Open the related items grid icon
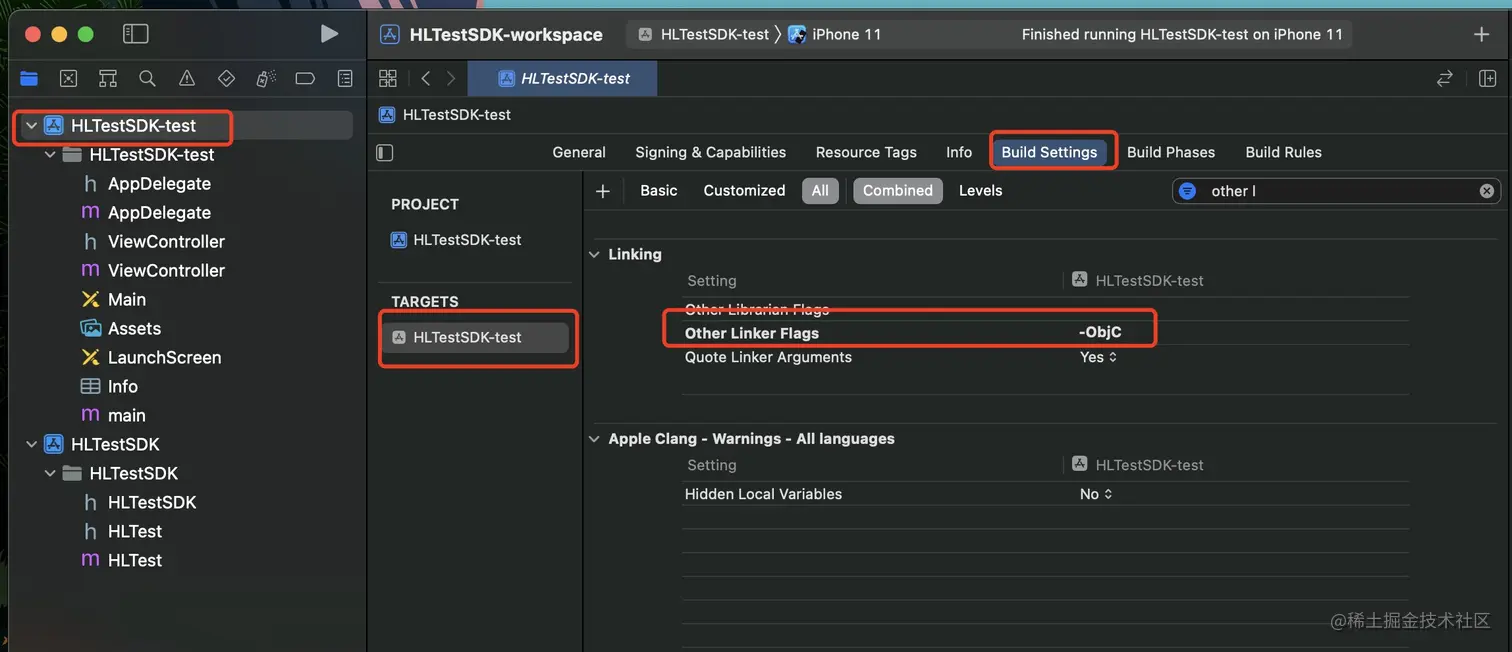Screen dimensions: 1512x652 point(388,78)
